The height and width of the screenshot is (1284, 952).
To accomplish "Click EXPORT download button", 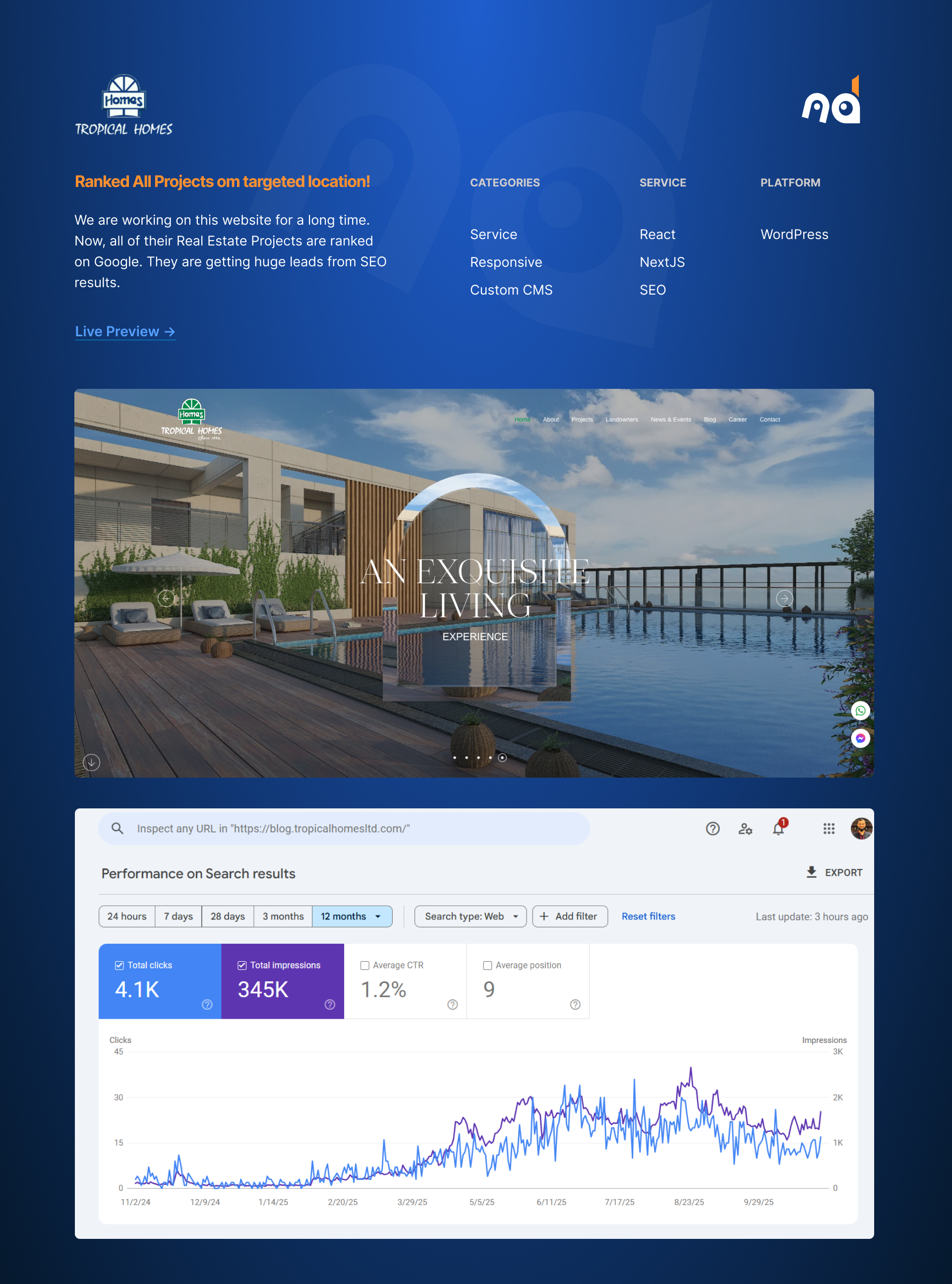I will point(834,872).
